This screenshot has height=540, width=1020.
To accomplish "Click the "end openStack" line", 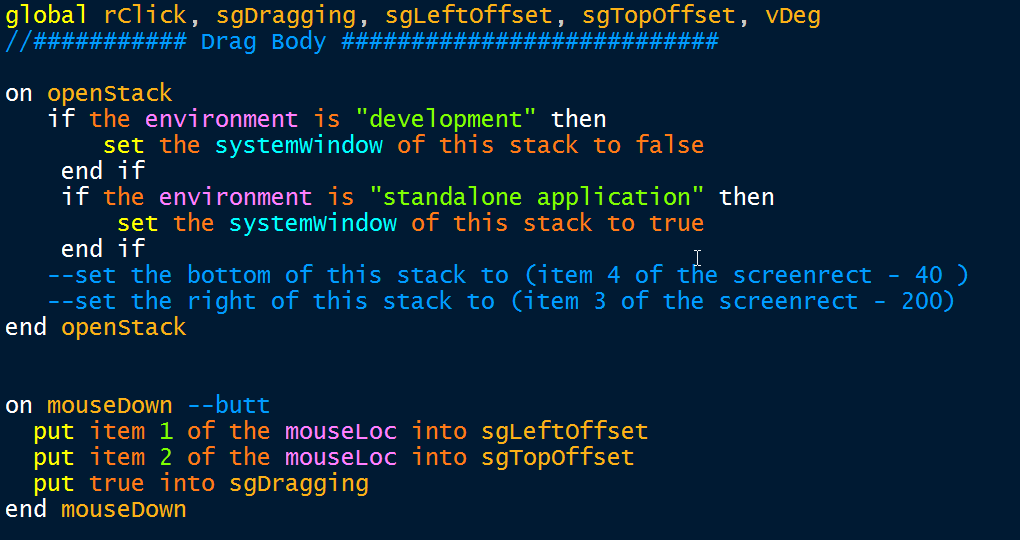I will [96, 328].
